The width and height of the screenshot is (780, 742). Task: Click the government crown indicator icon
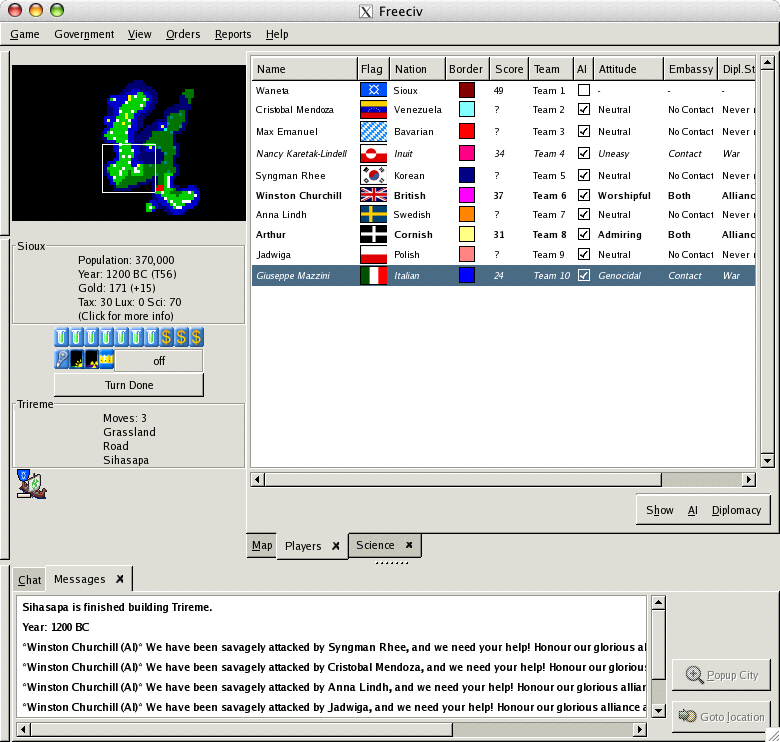pos(106,359)
